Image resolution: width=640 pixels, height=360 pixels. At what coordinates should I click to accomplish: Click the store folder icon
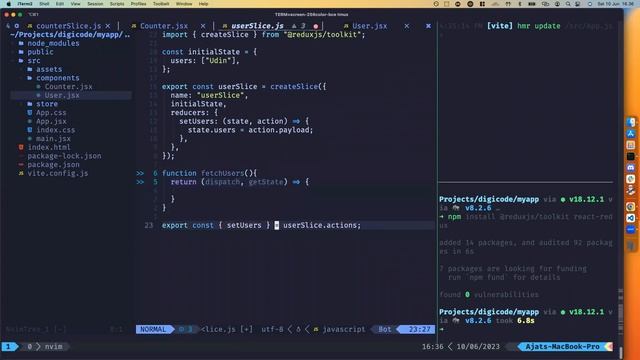(30, 104)
